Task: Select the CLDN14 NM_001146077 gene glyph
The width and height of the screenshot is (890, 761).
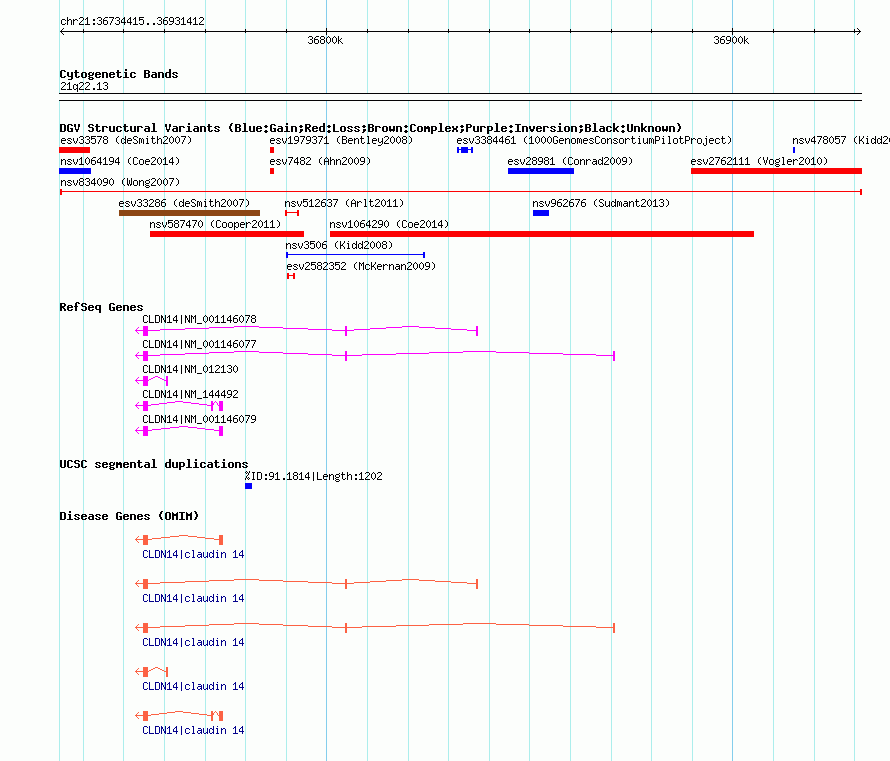Action: [375, 355]
